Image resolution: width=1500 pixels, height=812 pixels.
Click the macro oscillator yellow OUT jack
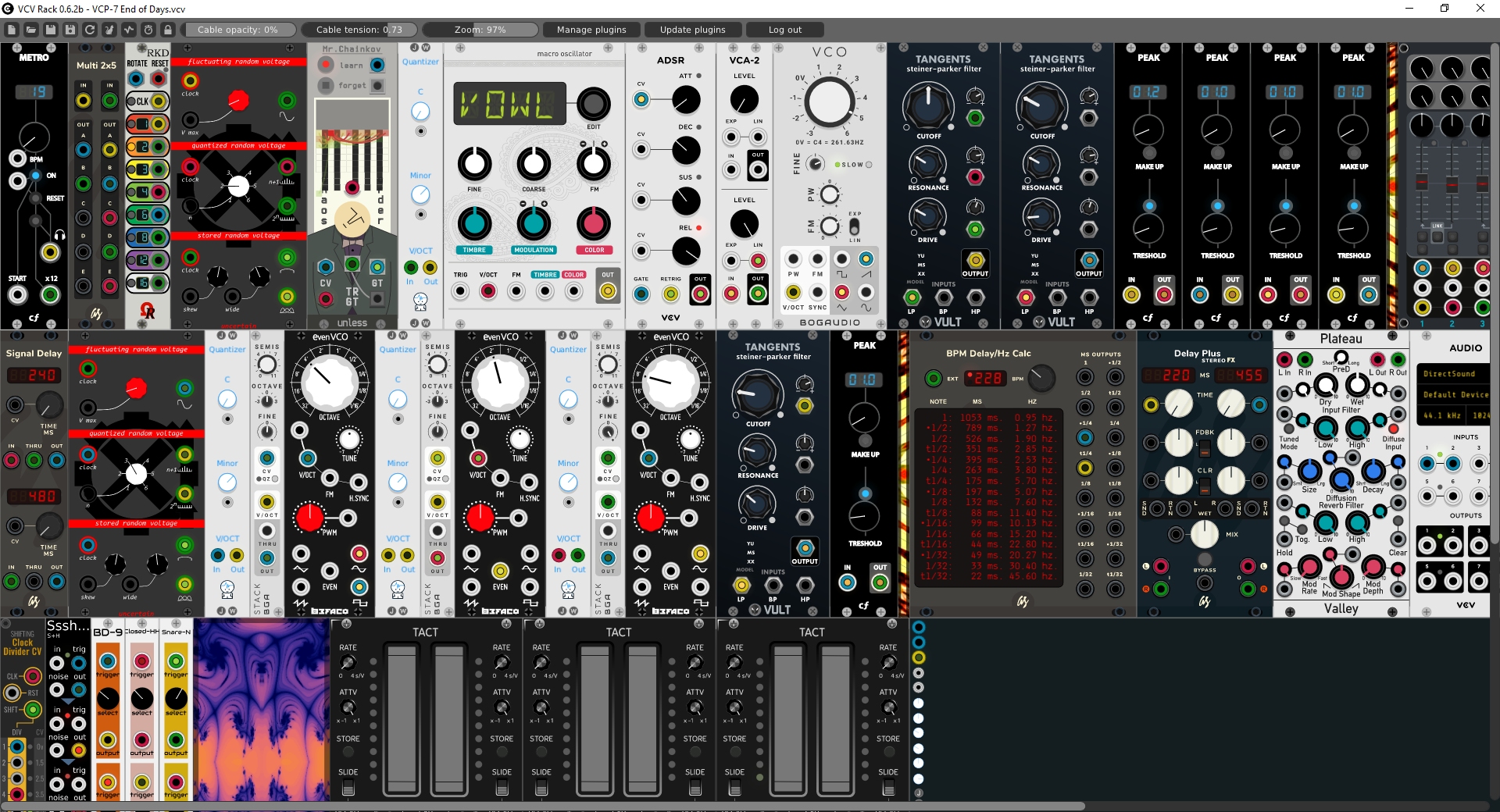[x=608, y=291]
